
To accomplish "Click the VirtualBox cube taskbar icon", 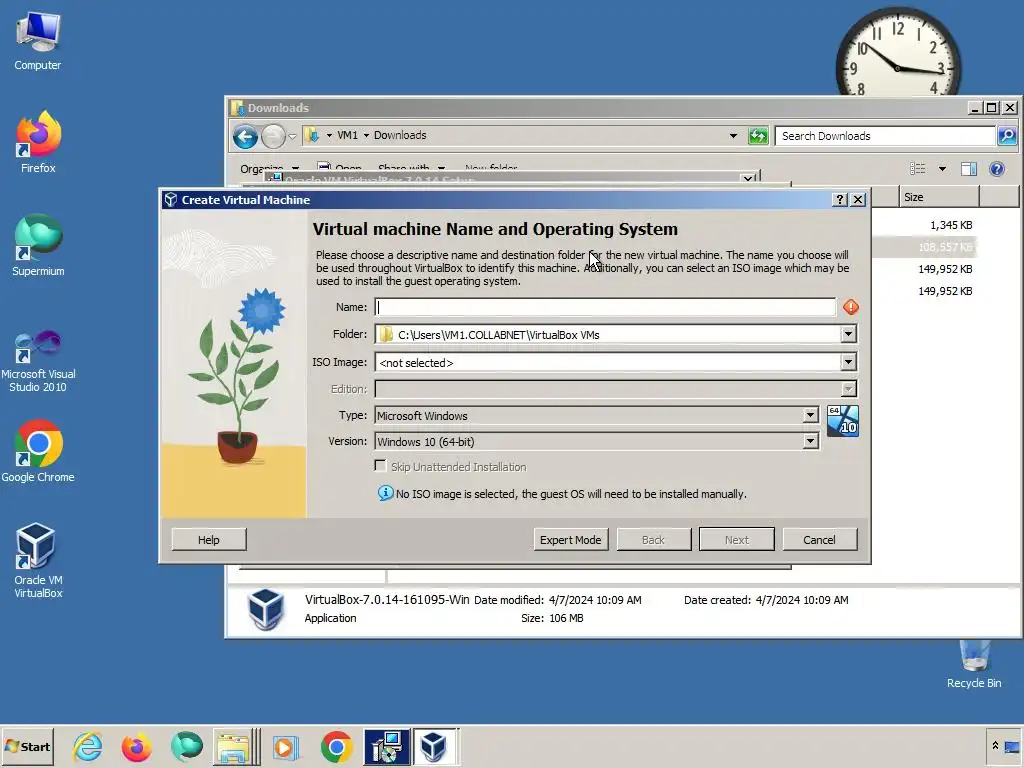I will pyautogui.click(x=436, y=746).
